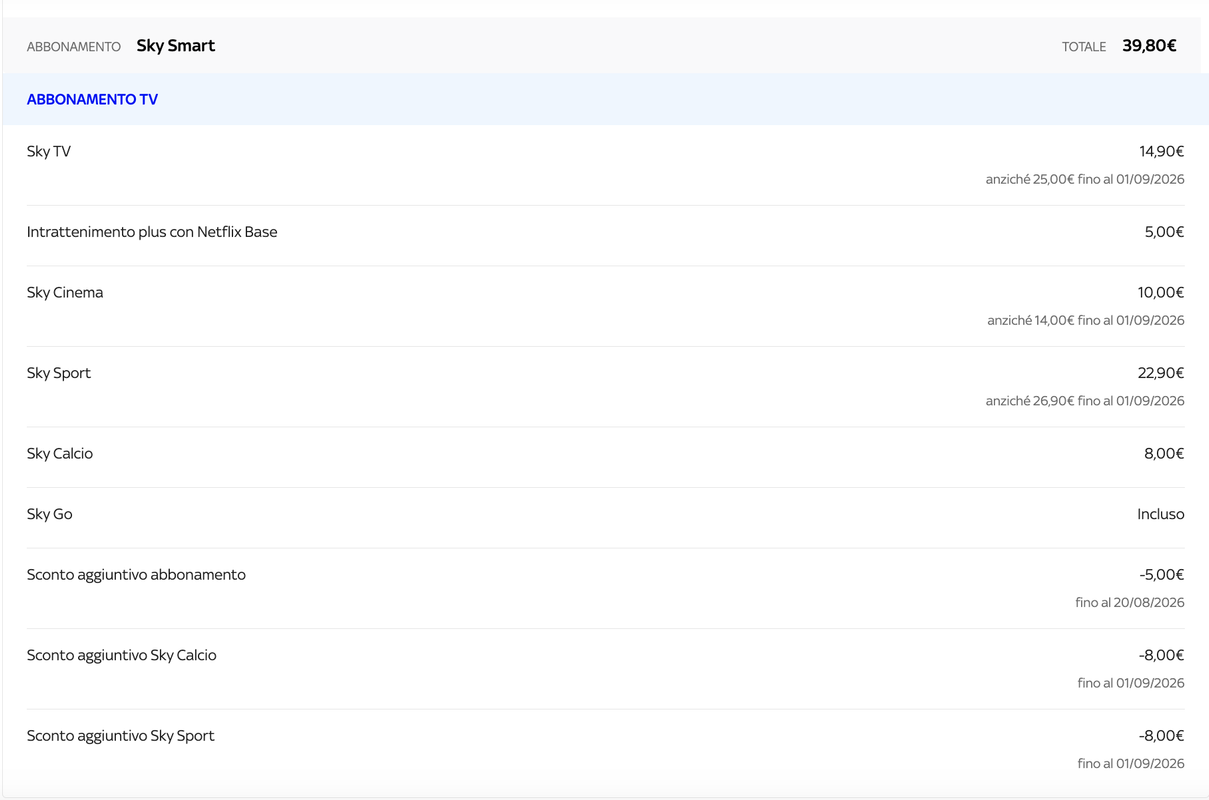
Task: Select the Sky Sport discount -8,00€
Action: [1161, 736]
